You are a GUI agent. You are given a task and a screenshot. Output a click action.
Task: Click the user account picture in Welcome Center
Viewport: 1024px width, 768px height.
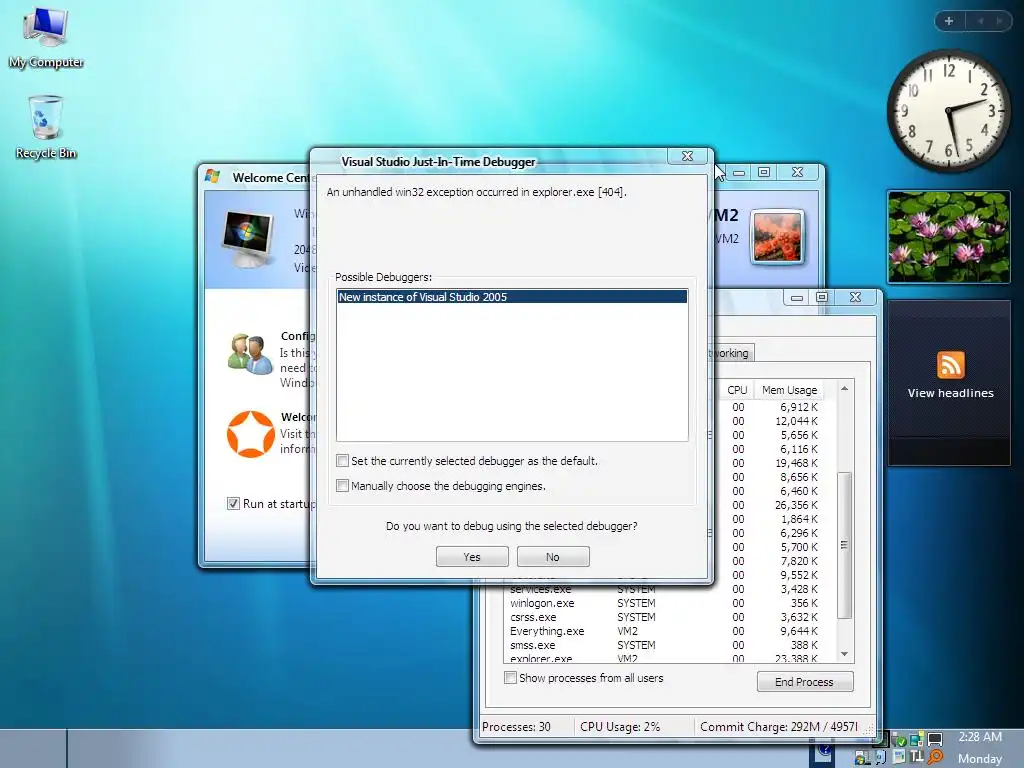click(x=776, y=237)
